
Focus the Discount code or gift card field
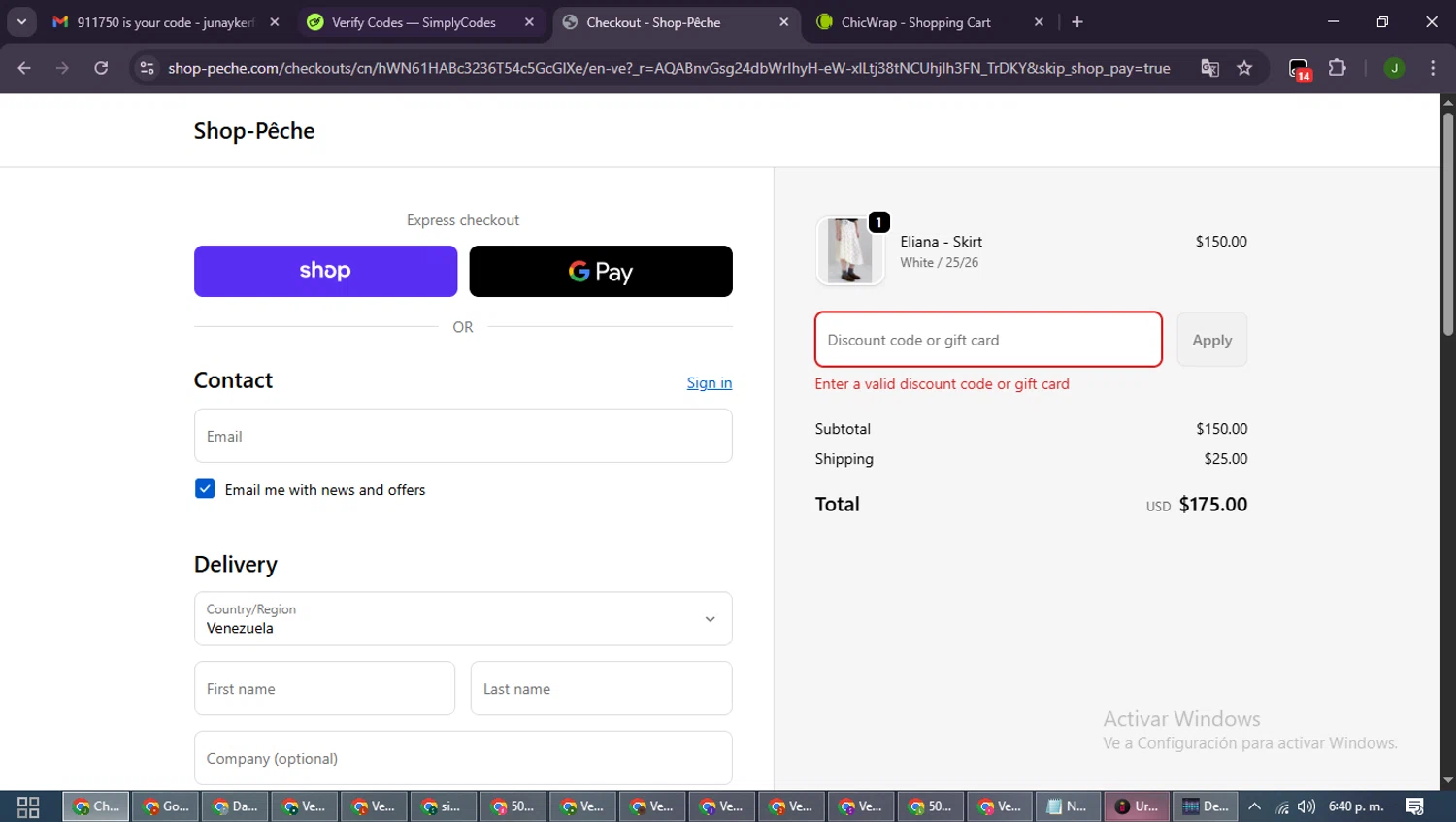[x=988, y=340]
